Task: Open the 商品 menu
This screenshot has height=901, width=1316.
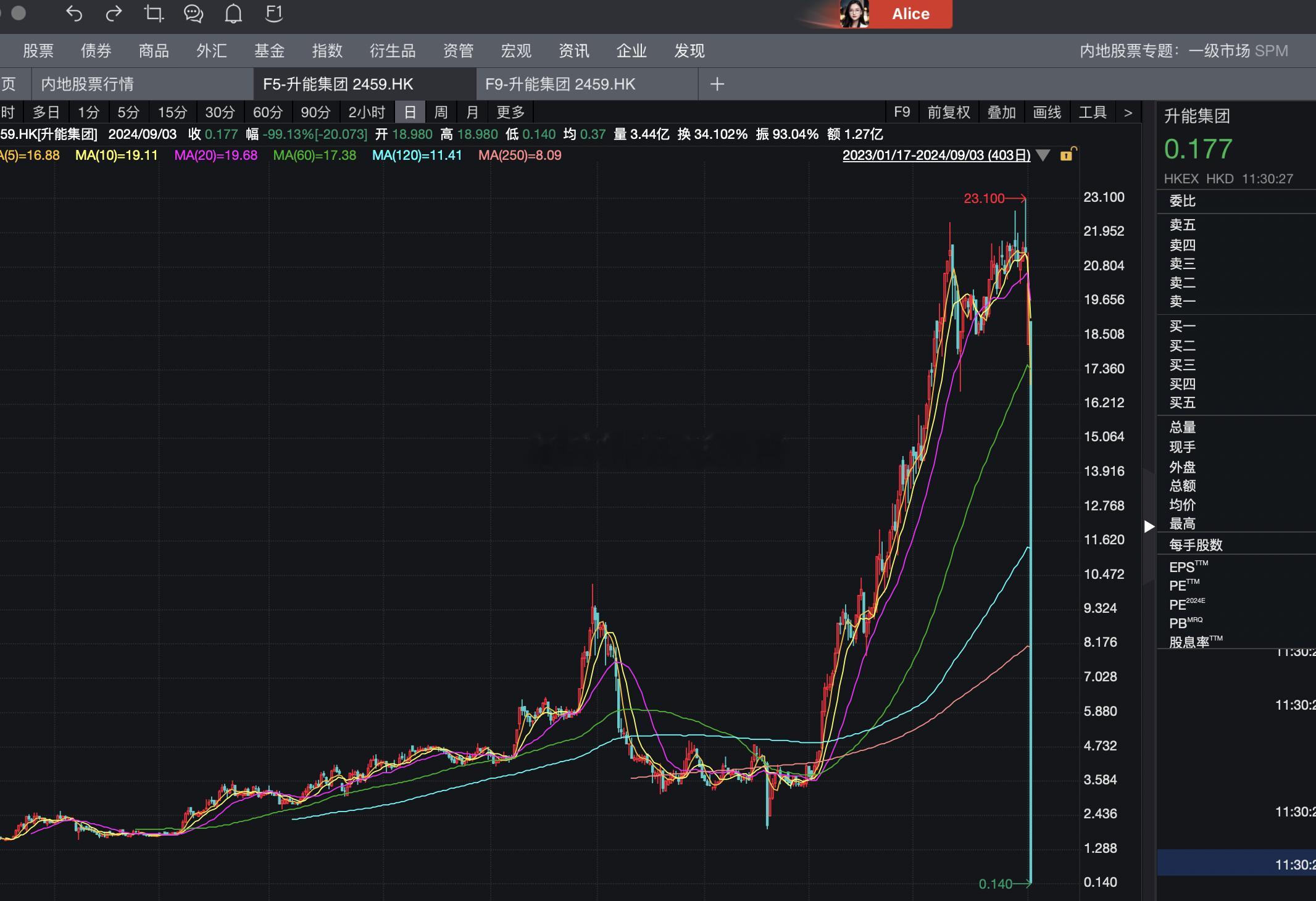Action: tap(154, 51)
